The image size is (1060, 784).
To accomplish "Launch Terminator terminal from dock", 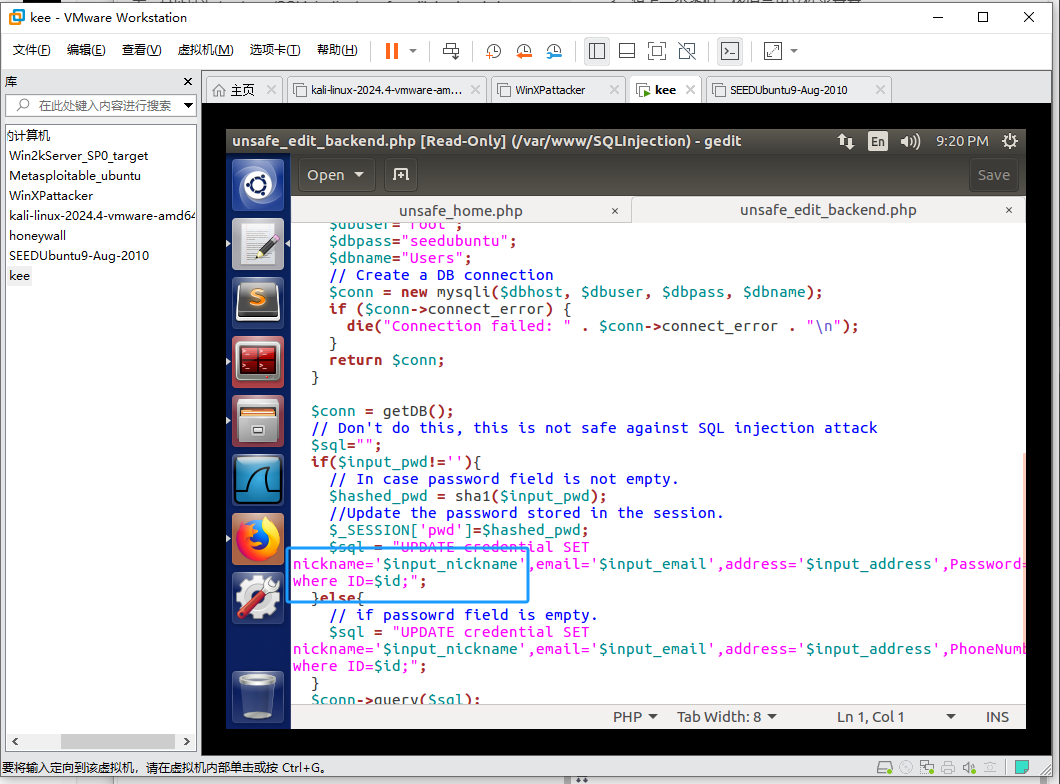I will (x=258, y=361).
